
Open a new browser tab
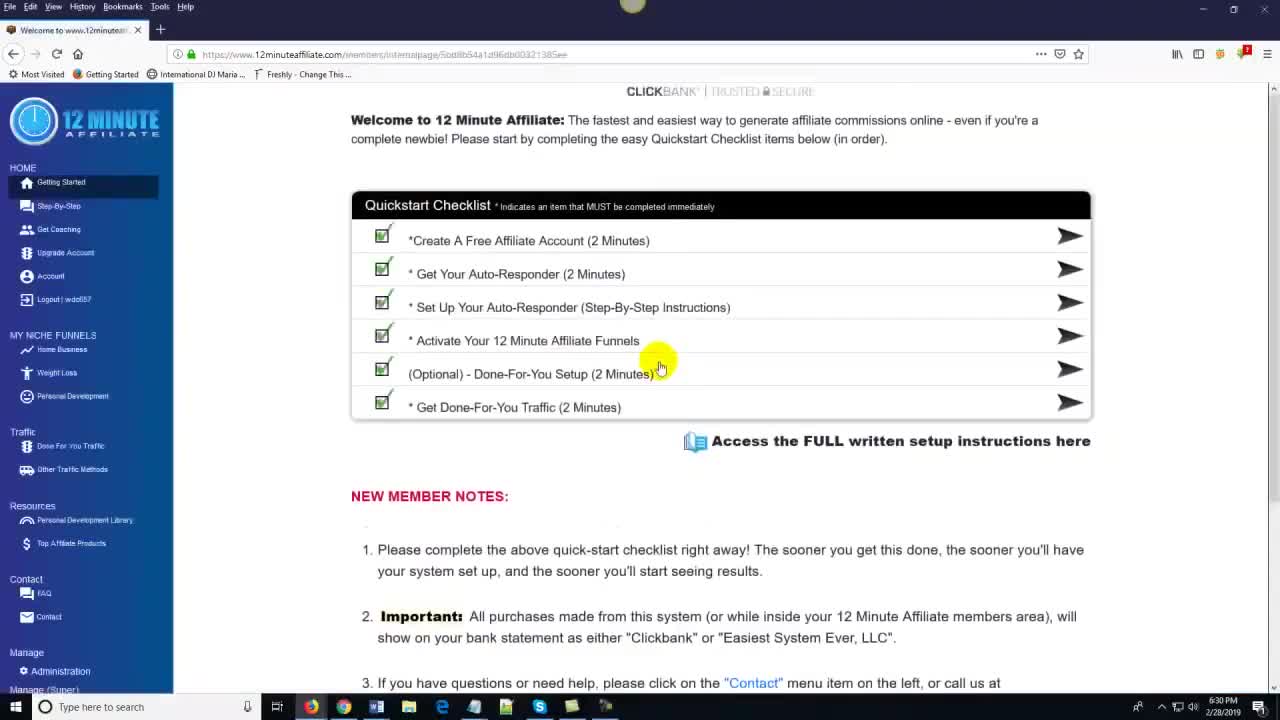[x=160, y=30]
